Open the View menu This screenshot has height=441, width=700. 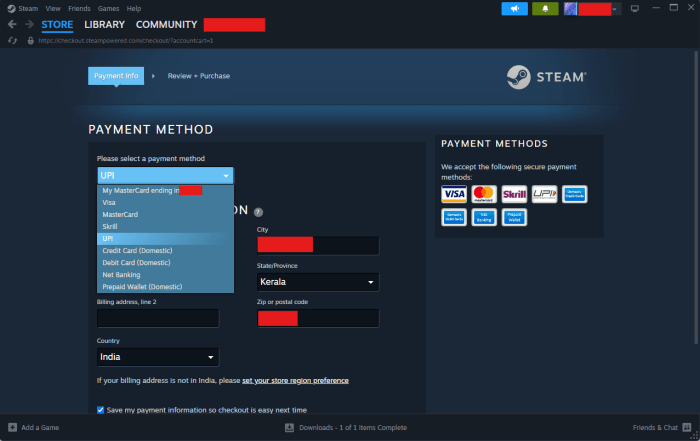coord(53,8)
